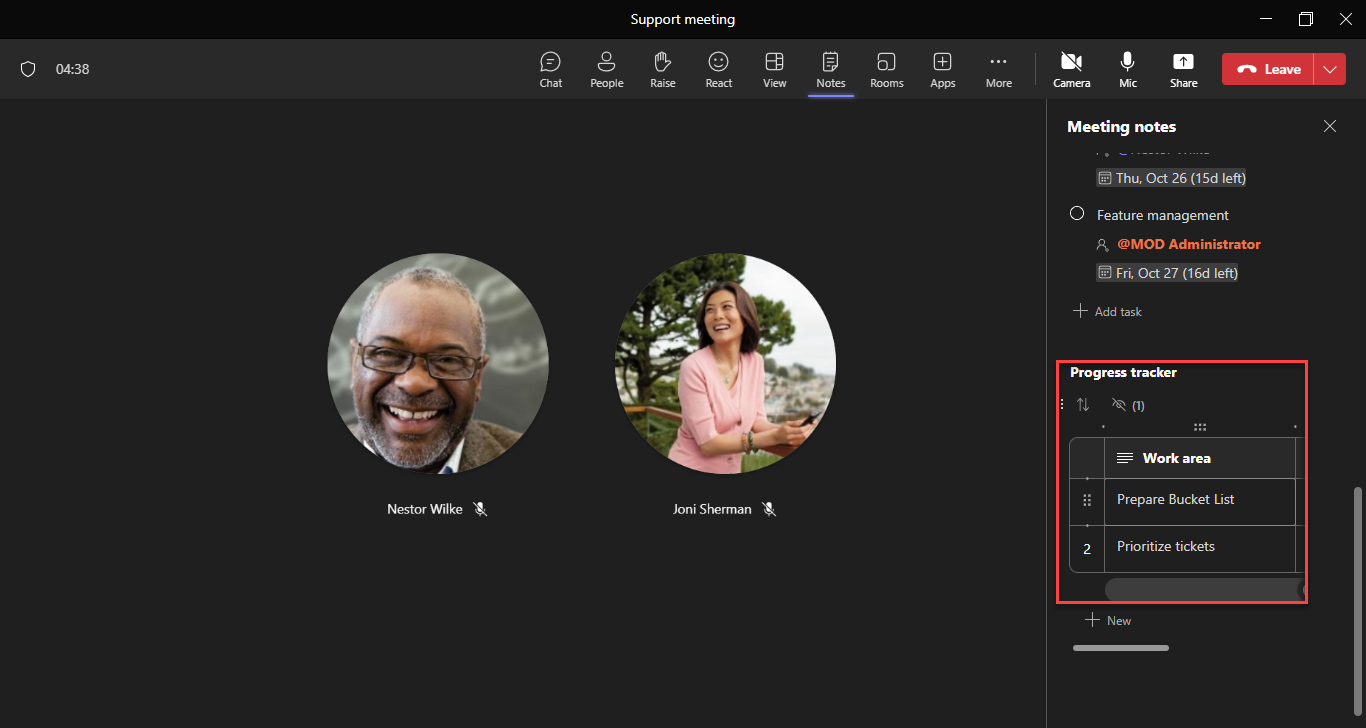This screenshot has width=1366, height=728.
Task: Switch to the Notes tab
Action: (830, 68)
